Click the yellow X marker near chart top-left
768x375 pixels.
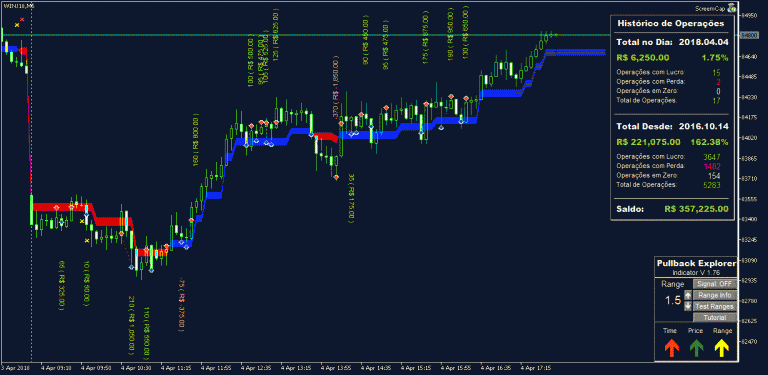17,24
